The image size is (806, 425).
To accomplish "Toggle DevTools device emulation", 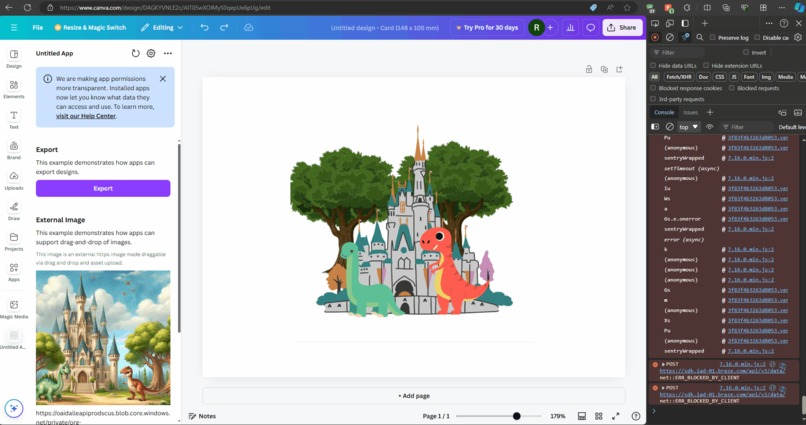I will [x=670, y=23].
